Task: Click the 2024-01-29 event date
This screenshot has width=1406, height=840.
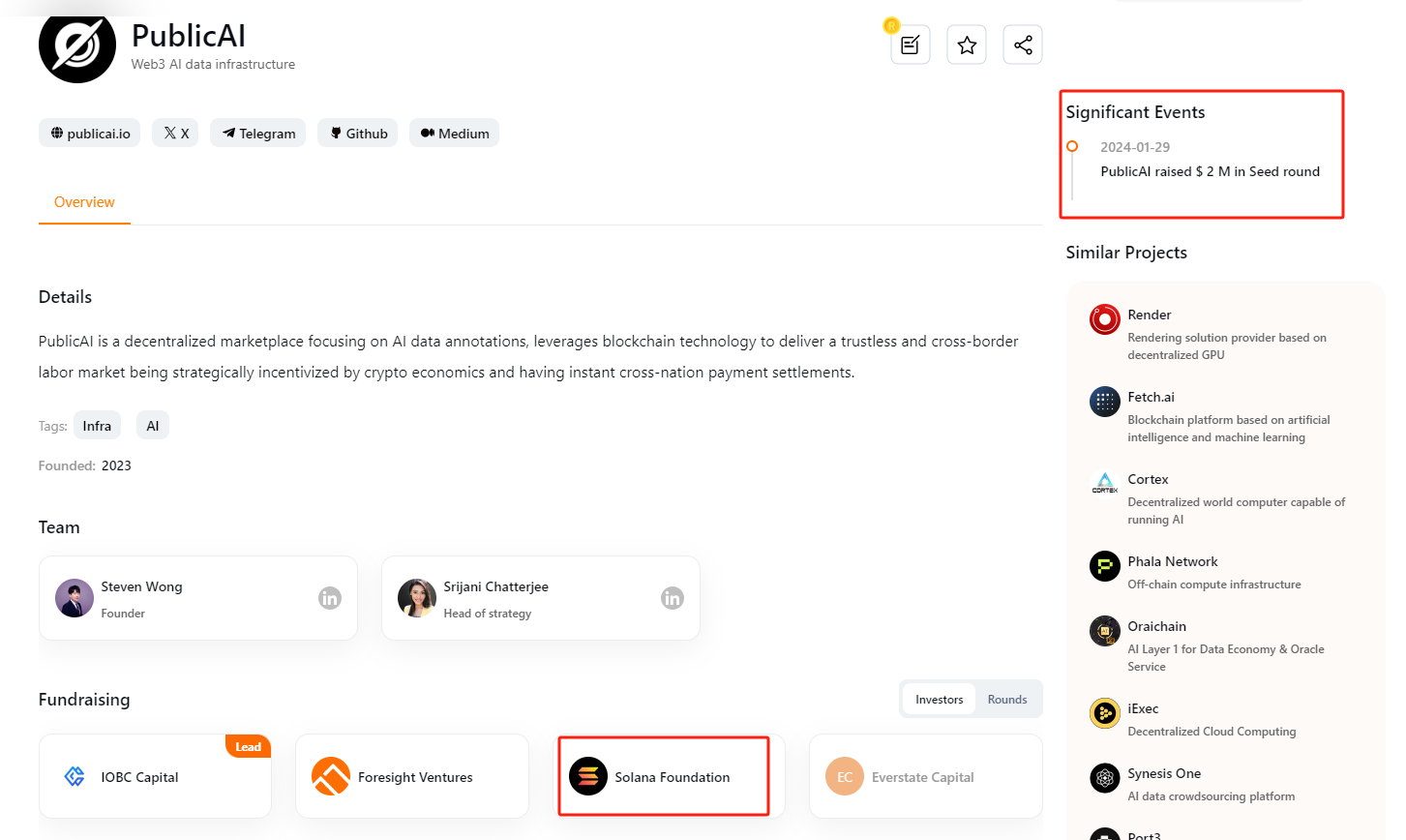Action: (1135, 147)
